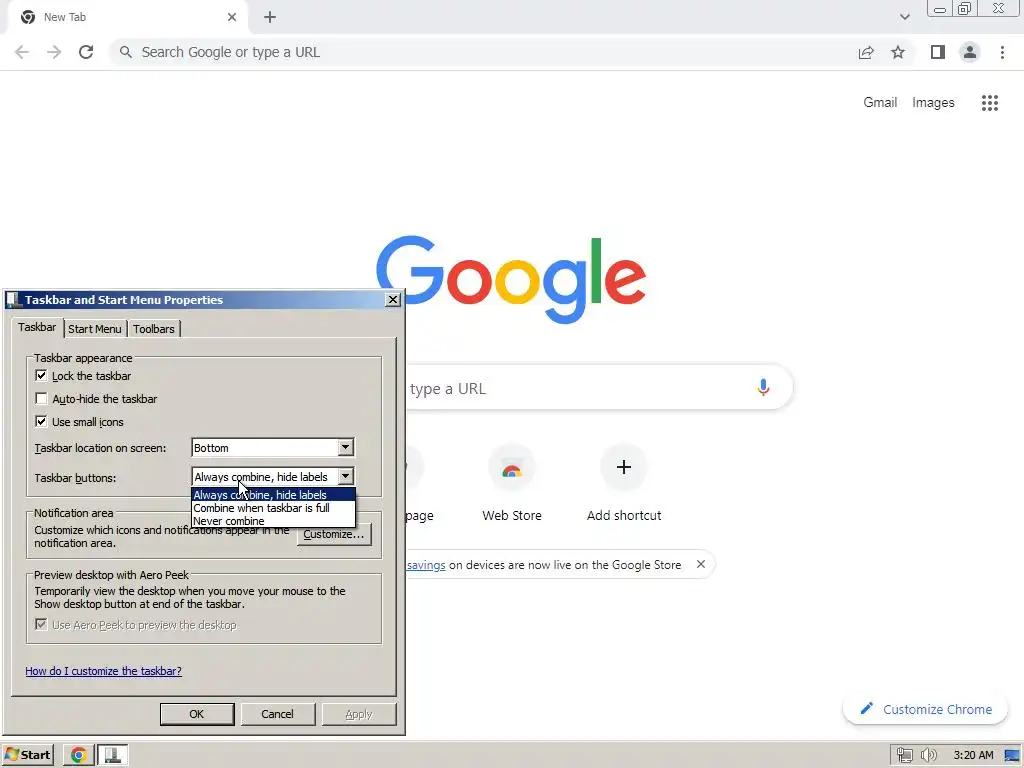The height and width of the screenshot is (768, 1024).
Task: Select Combine when taskbar is full
Action: (x=273, y=508)
